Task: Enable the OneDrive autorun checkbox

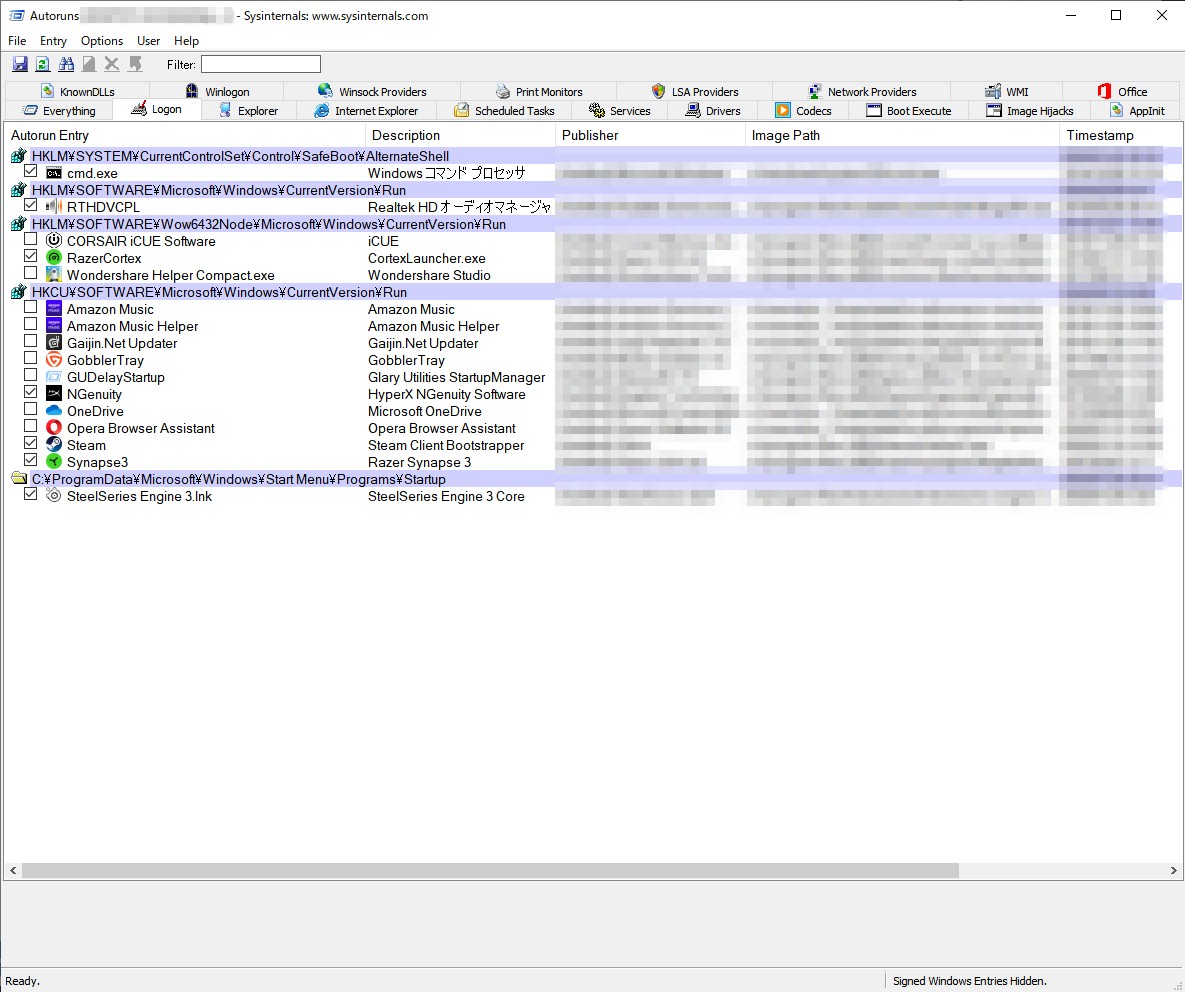Action: (x=30, y=409)
